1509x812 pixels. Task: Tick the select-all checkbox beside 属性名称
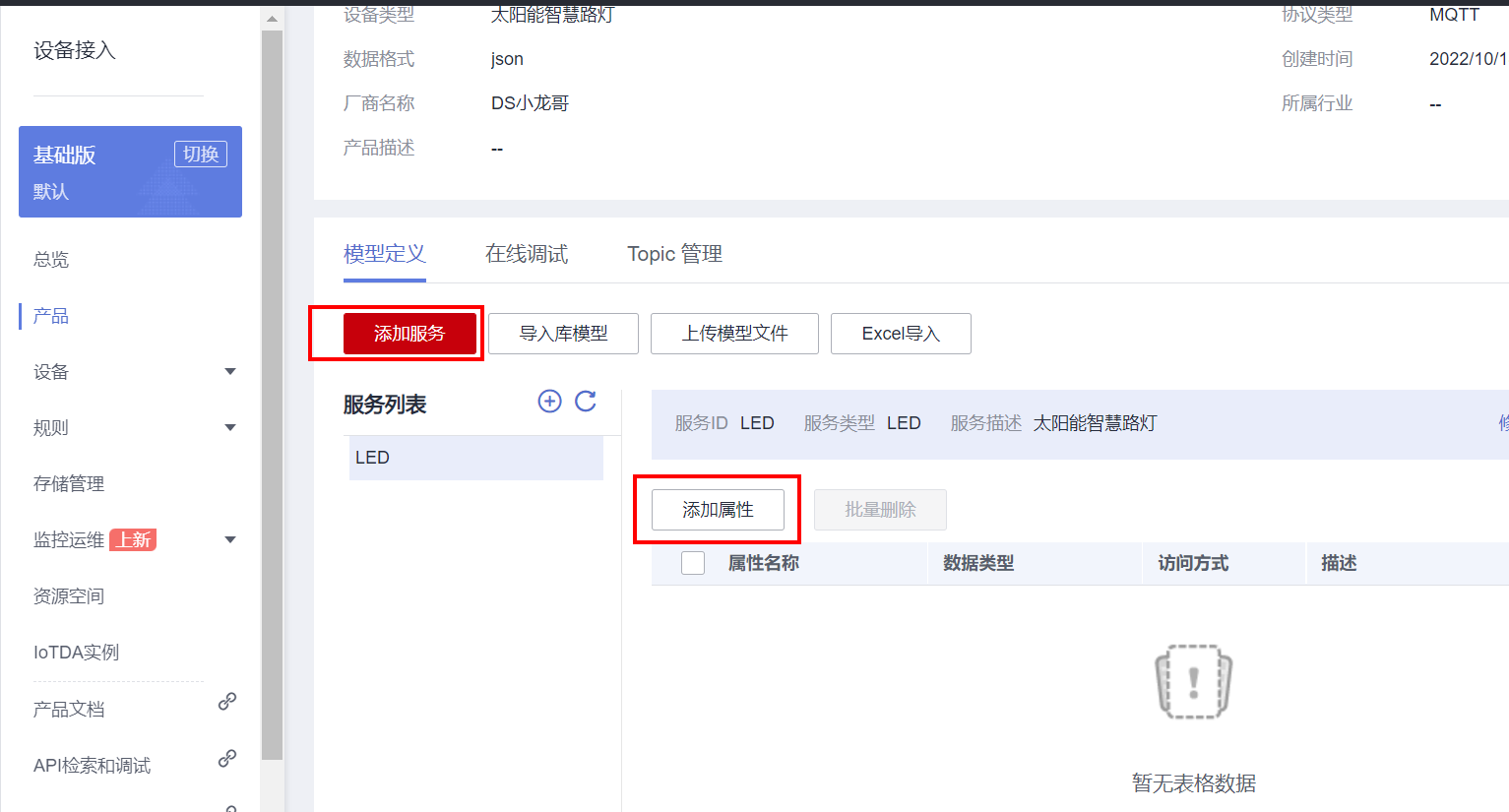(693, 563)
